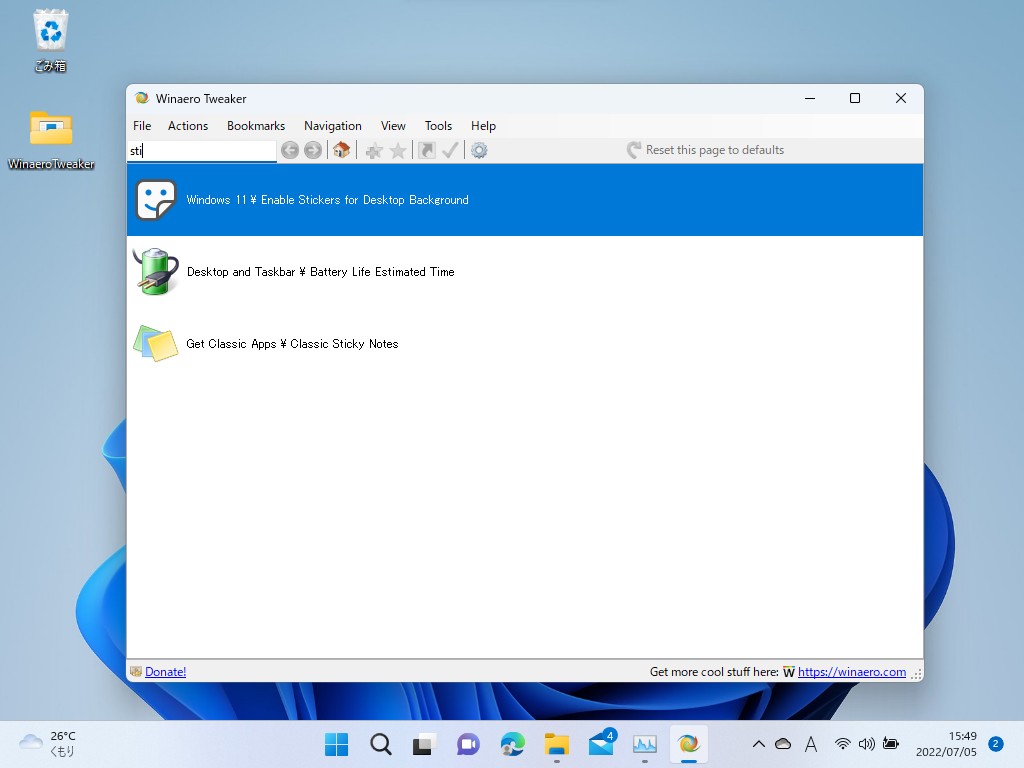
Task: Open File Explorer from taskbar
Action: pos(556,744)
